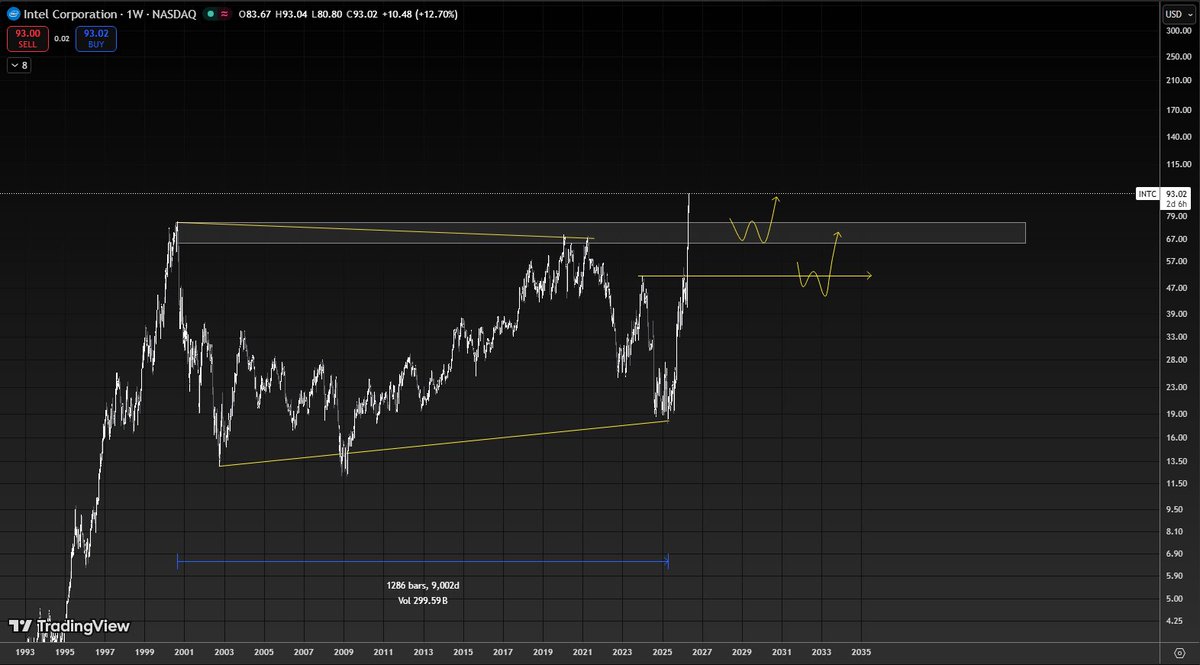Click the 2017 label on time axis
The width and height of the screenshot is (1200, 665).
(x=503, y=651)
